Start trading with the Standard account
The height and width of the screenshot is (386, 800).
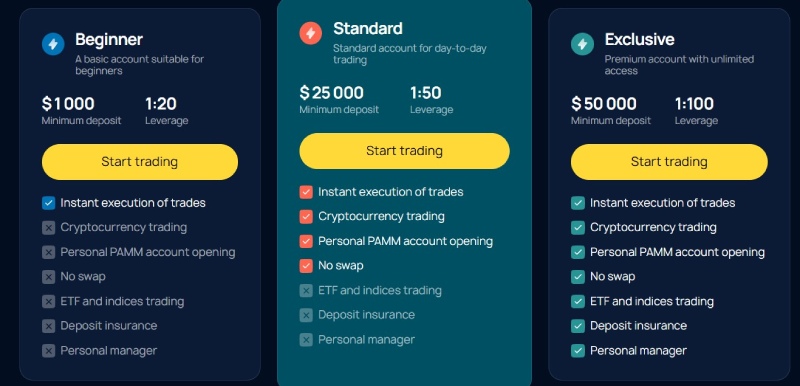pos(405,151)
